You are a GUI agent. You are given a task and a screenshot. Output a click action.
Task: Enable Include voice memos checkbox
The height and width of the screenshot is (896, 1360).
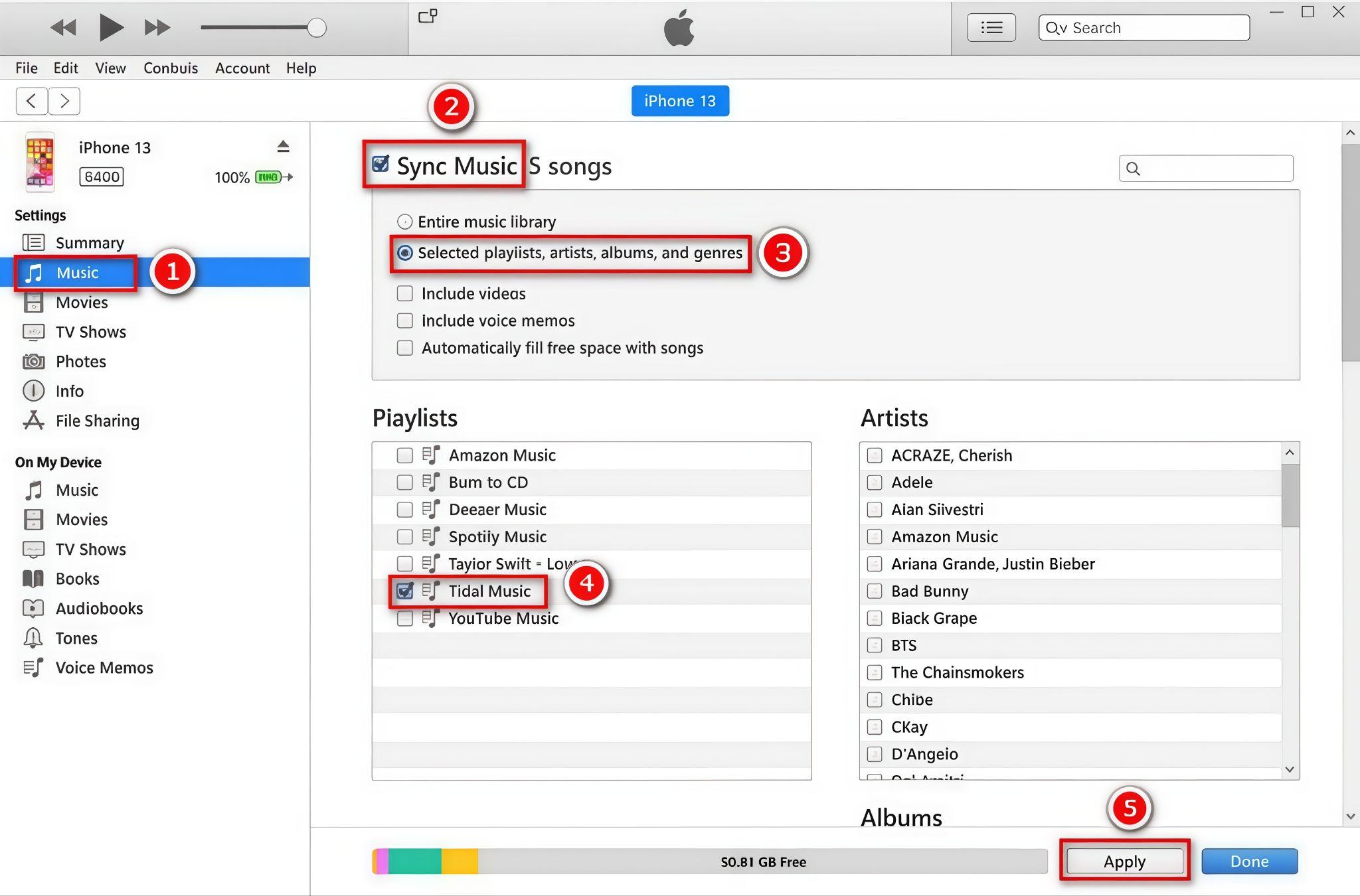tap(404, 321)
